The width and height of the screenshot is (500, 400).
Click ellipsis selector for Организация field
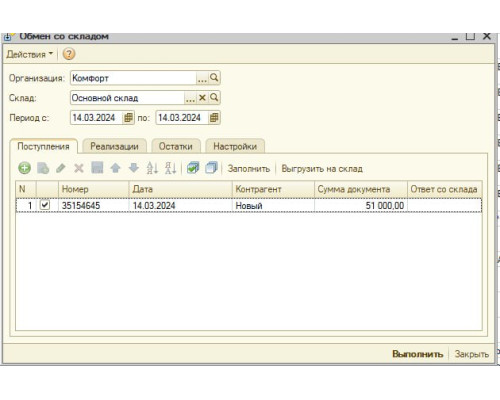(x=202, y=78)
